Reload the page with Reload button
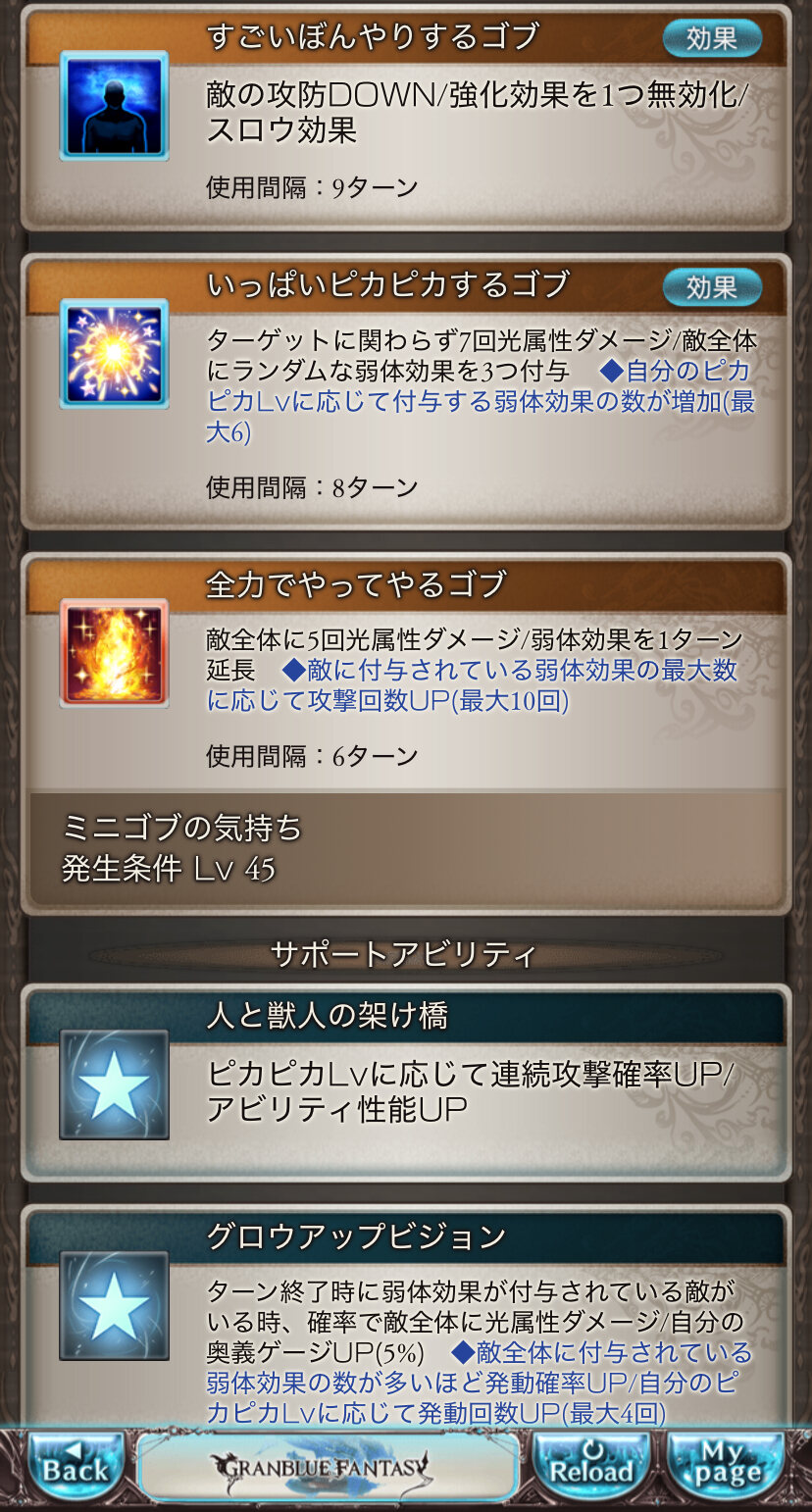The width and height of the screenshot is (812, 1512). [x=591, y=1463]
